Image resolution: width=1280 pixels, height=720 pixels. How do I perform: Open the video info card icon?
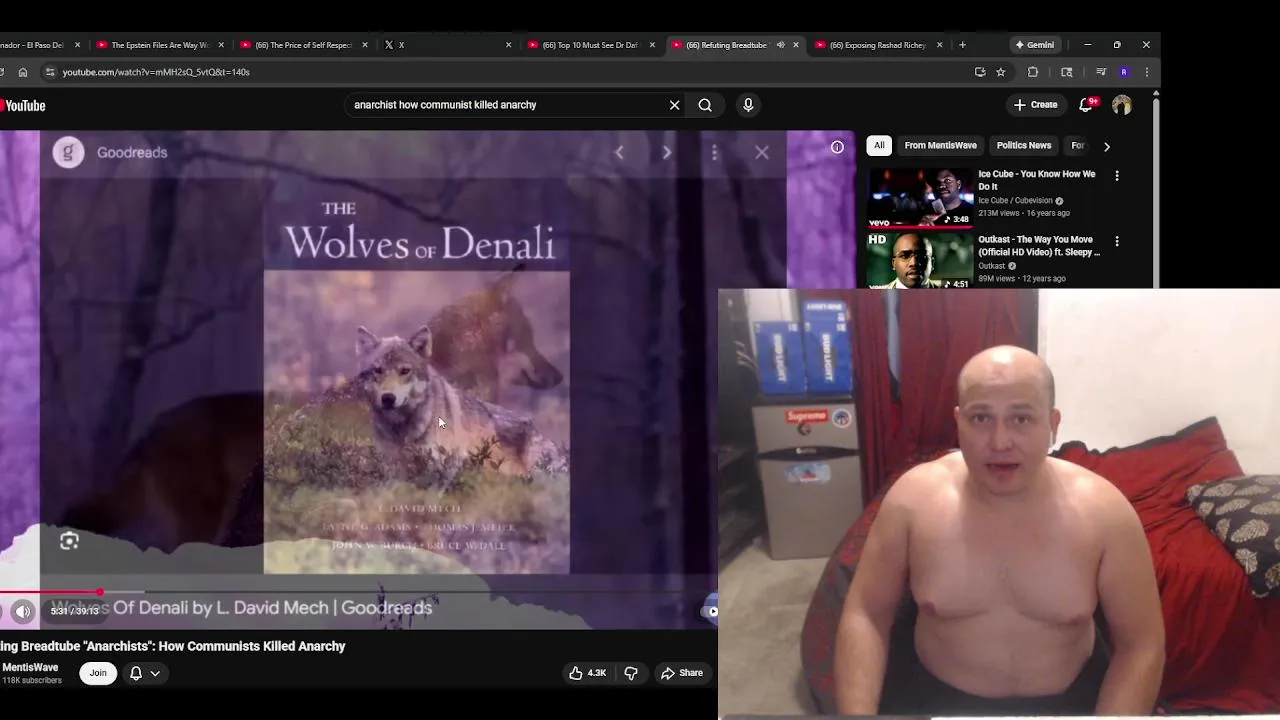click(x=837, y=147)
